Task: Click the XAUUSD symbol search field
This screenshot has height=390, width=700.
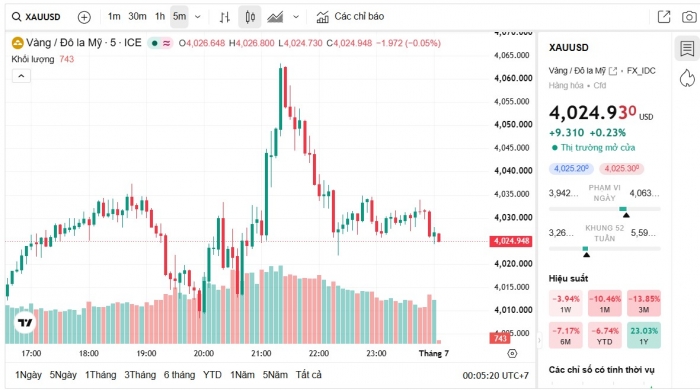Action: coord(36,17)
